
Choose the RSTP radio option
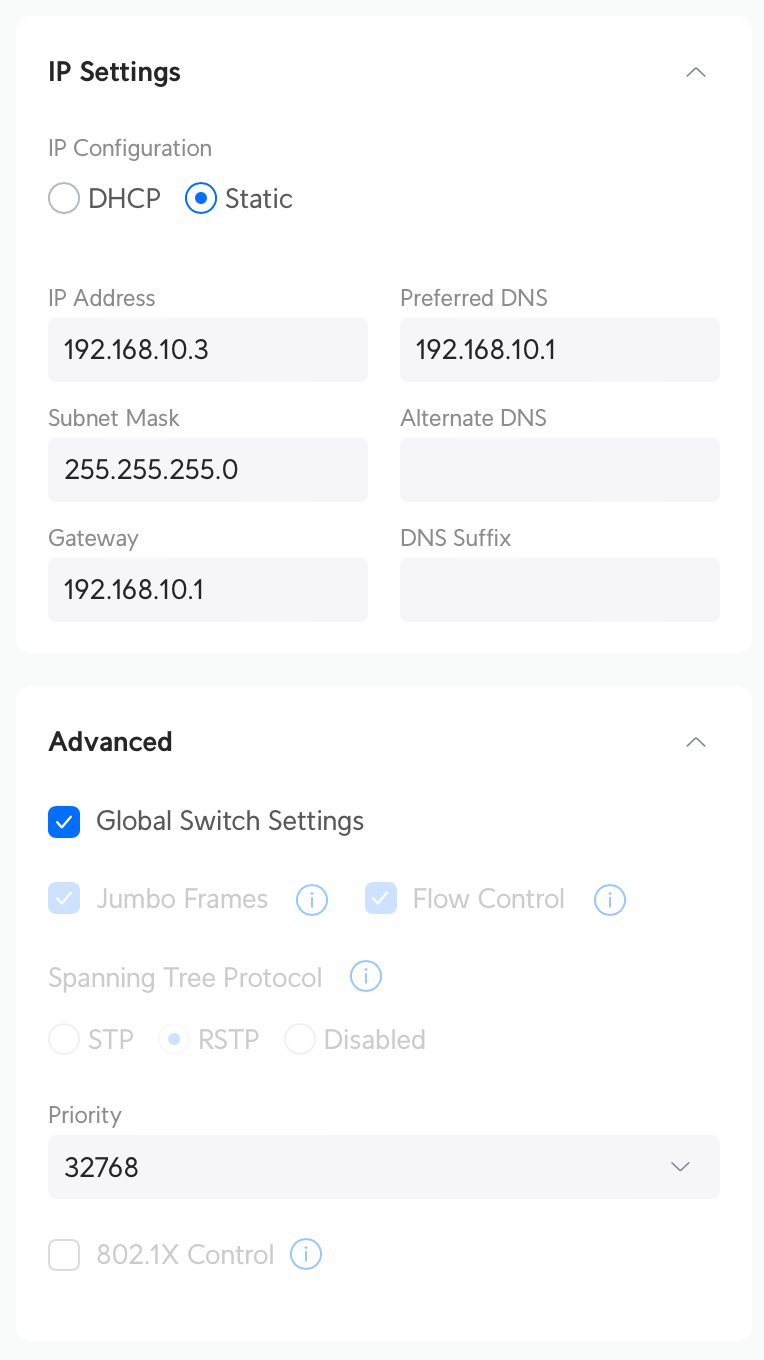click(x=174, y=1040)
